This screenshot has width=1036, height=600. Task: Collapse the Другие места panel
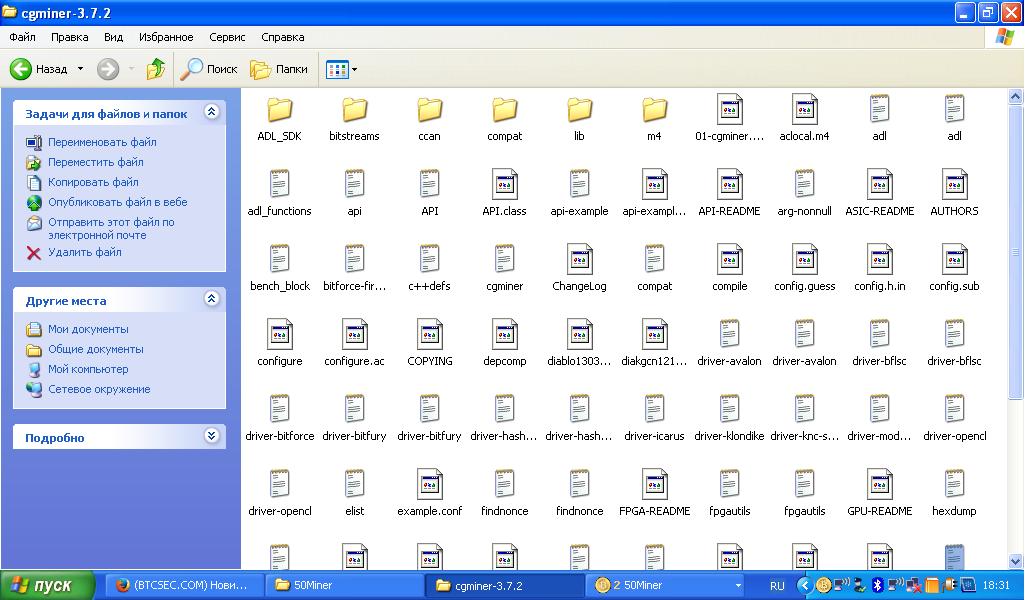(211, 299)
